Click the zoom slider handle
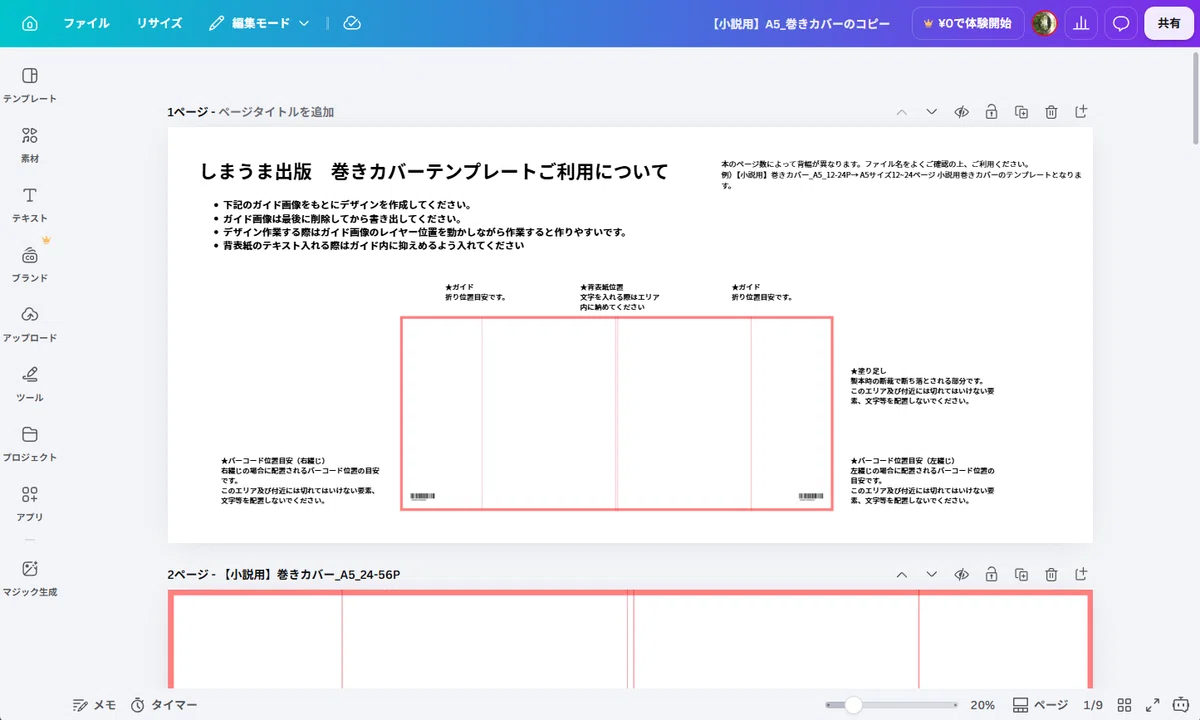Screen dimensions: 1200x720 (853, 705)
